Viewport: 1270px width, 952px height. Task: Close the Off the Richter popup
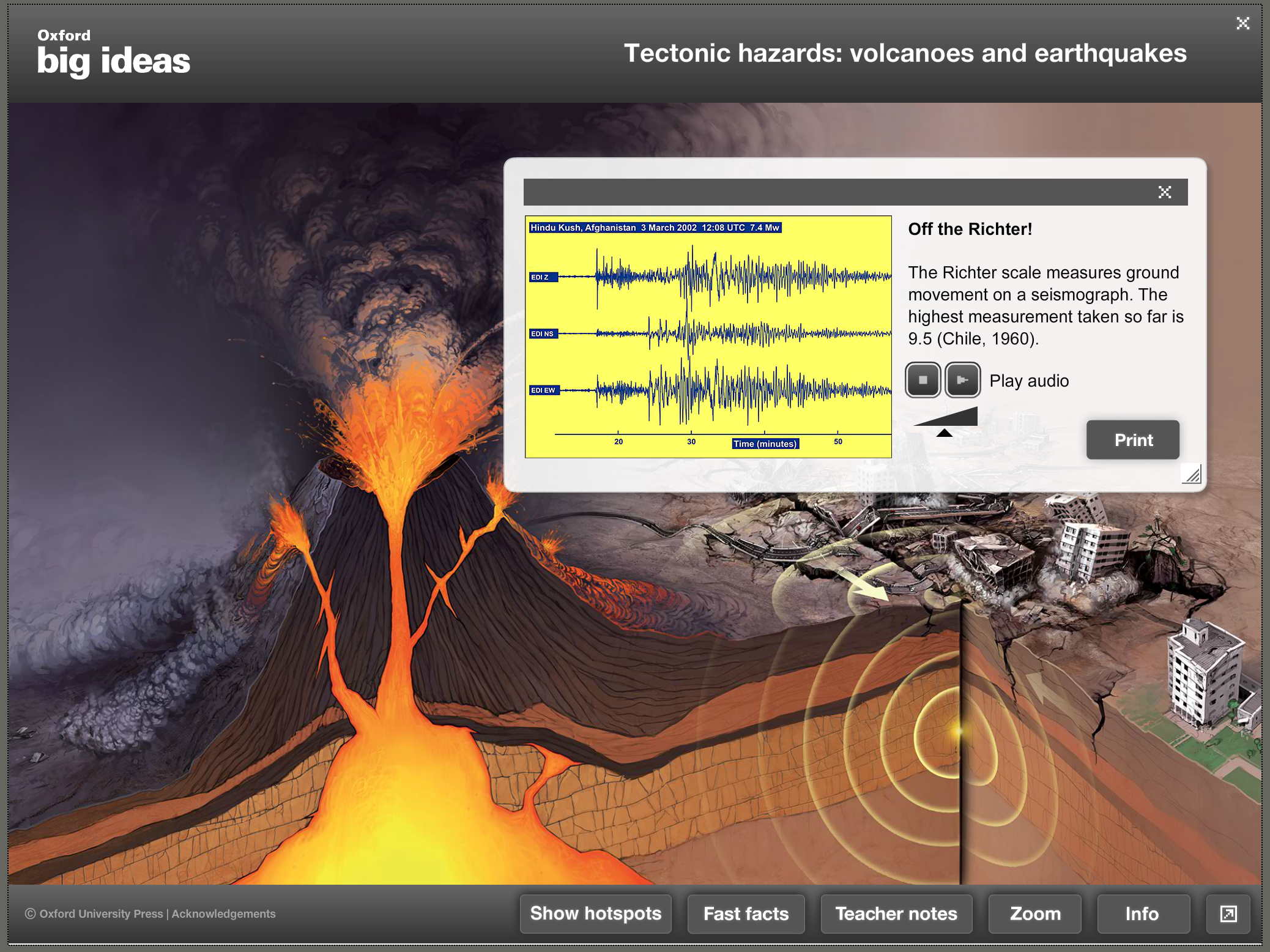pos(1164,192)
